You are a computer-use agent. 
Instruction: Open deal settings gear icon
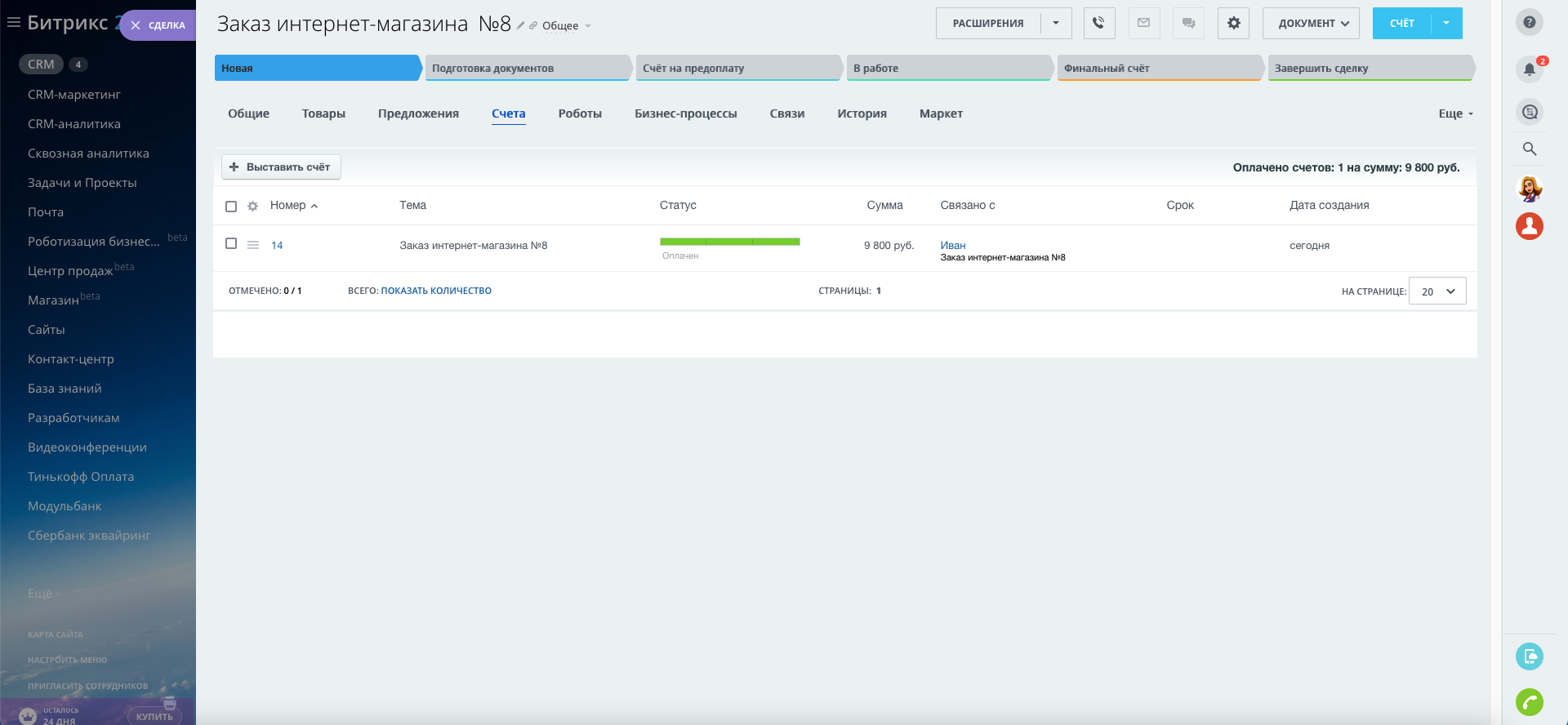tap(1233, 23)
